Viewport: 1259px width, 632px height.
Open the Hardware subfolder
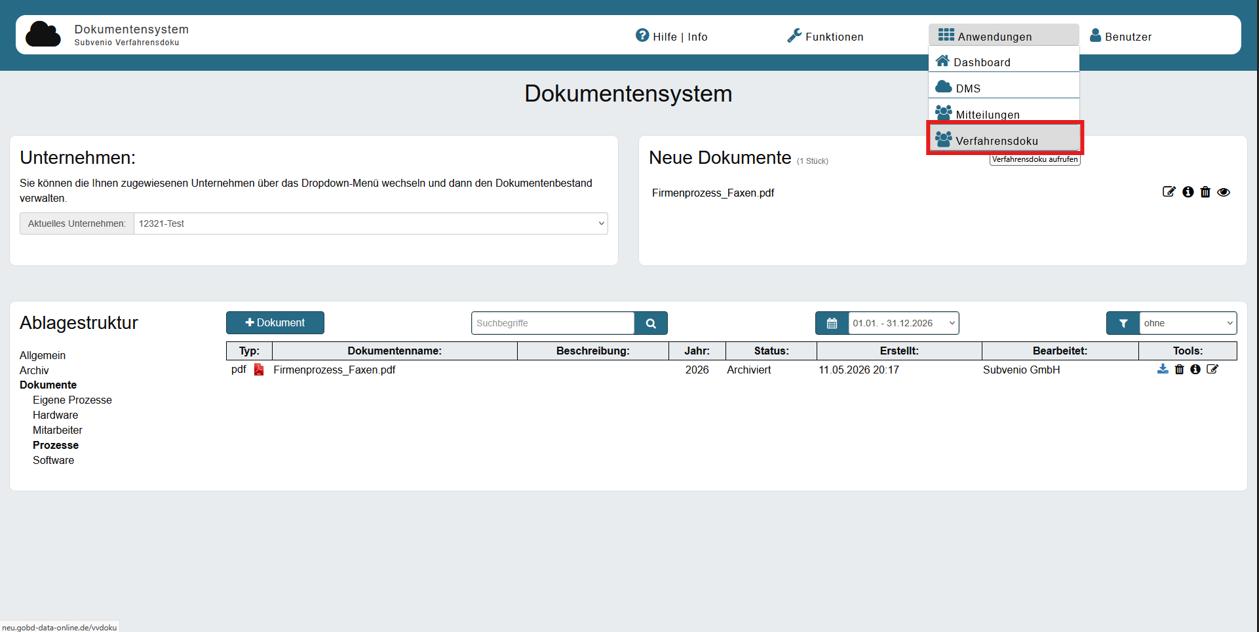[x=55, y=415]
